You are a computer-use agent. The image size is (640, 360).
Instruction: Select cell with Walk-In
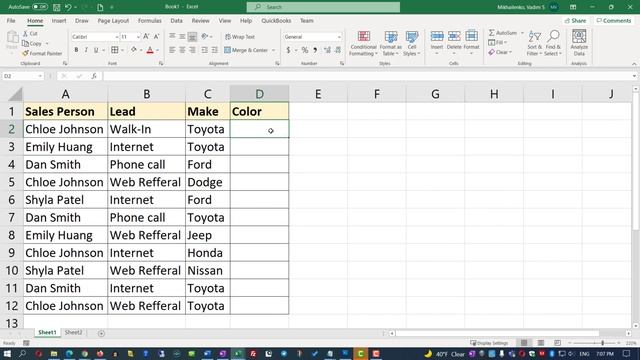(x=147, y=129)
